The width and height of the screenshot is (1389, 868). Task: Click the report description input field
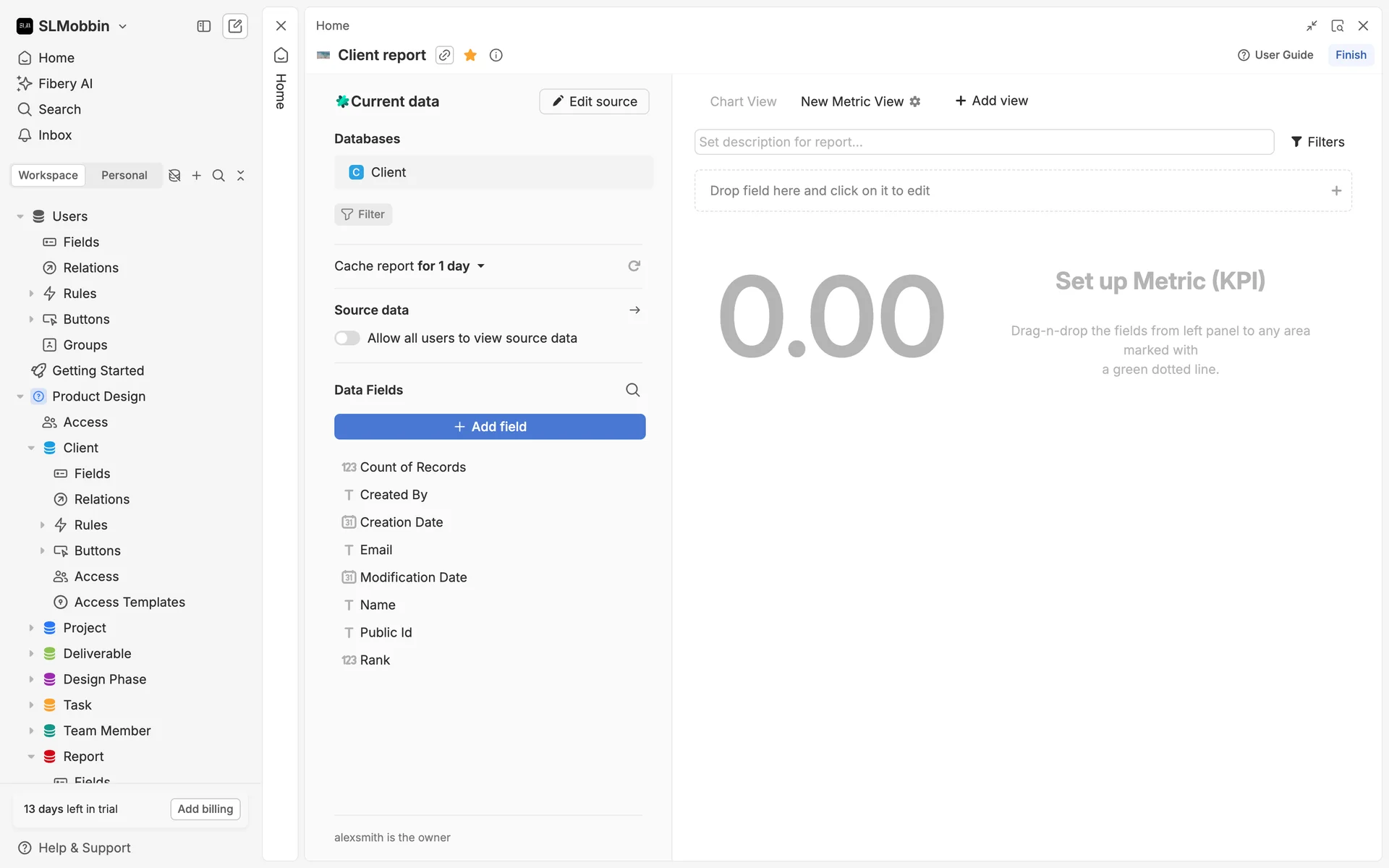point(984,142)
